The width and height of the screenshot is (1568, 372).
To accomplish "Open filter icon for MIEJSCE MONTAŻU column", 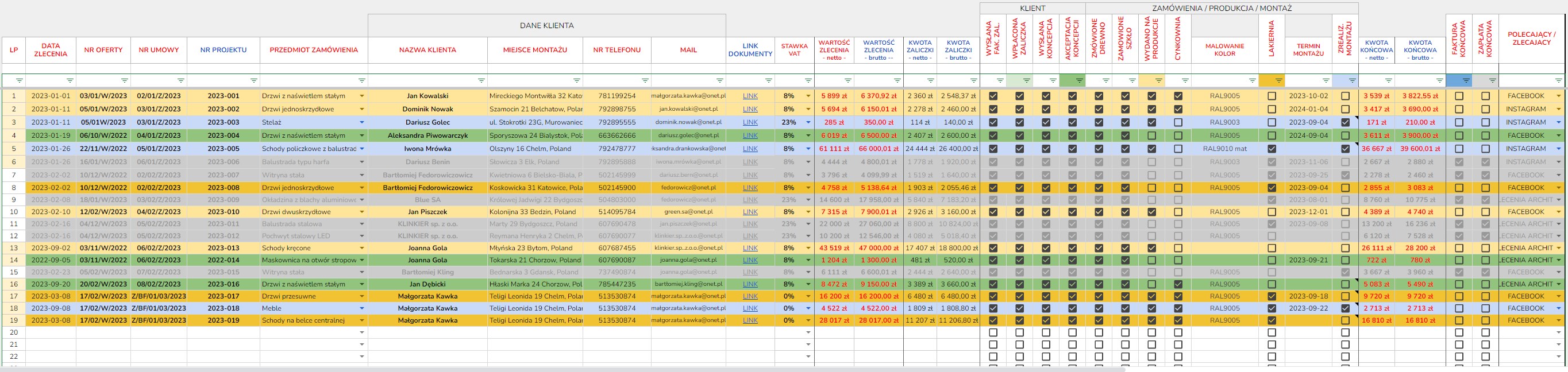I will (x=577, y=80).
